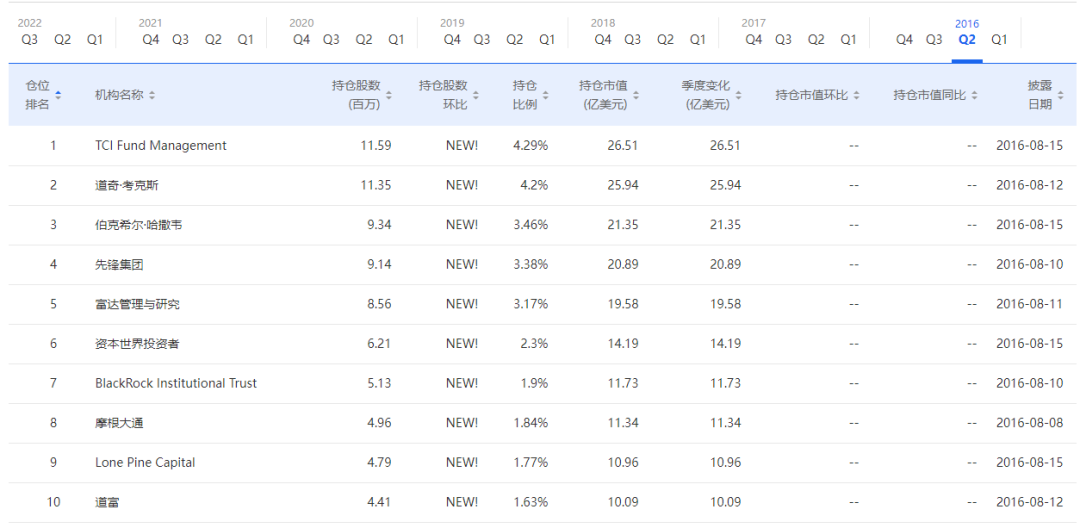The image size is (1080, 528).
Task: Sort by 持仓市值同比 arrows icon
Action: [x=974, y=95]
